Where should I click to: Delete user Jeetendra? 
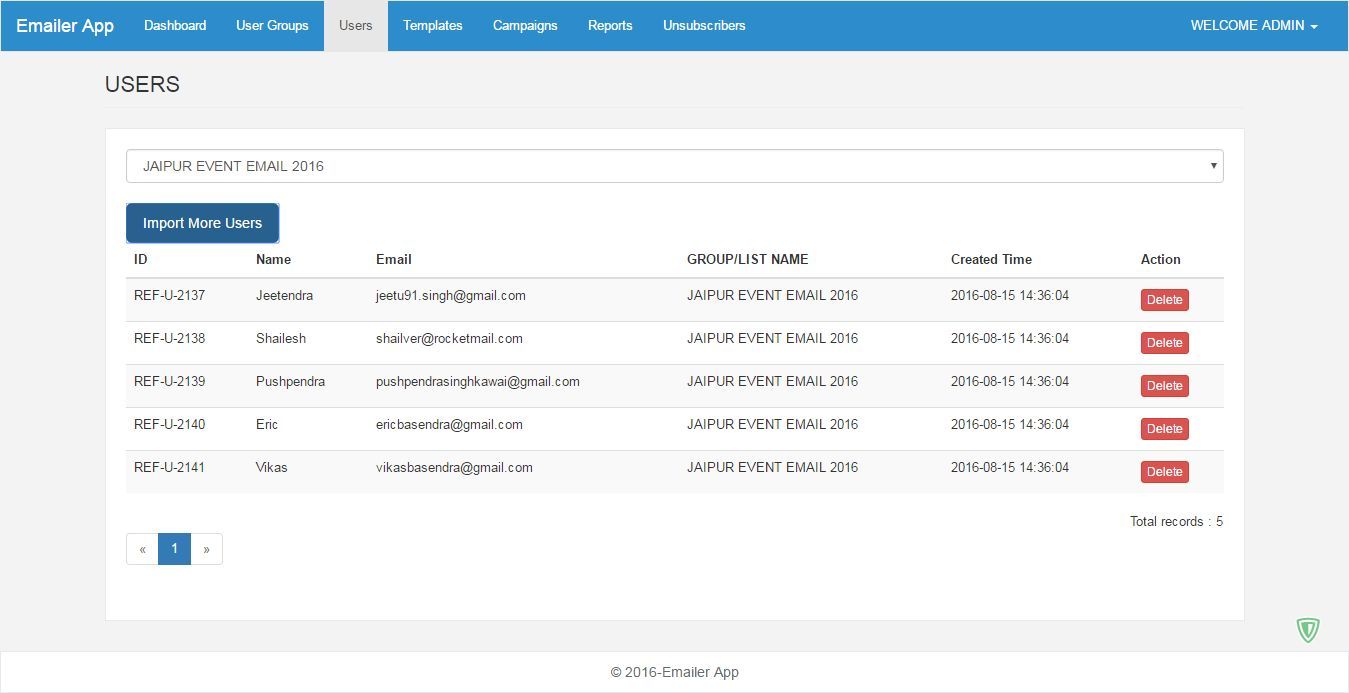tap(1164, 300)
